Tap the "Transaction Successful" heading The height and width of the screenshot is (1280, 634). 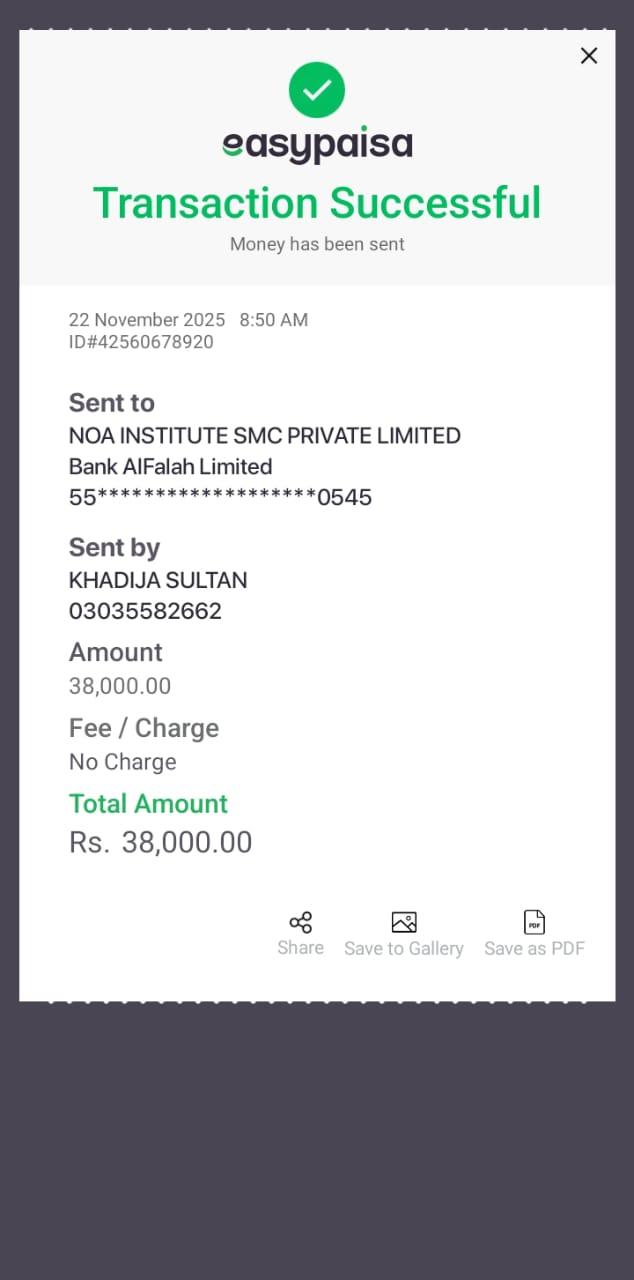click(x=317, y=203)
